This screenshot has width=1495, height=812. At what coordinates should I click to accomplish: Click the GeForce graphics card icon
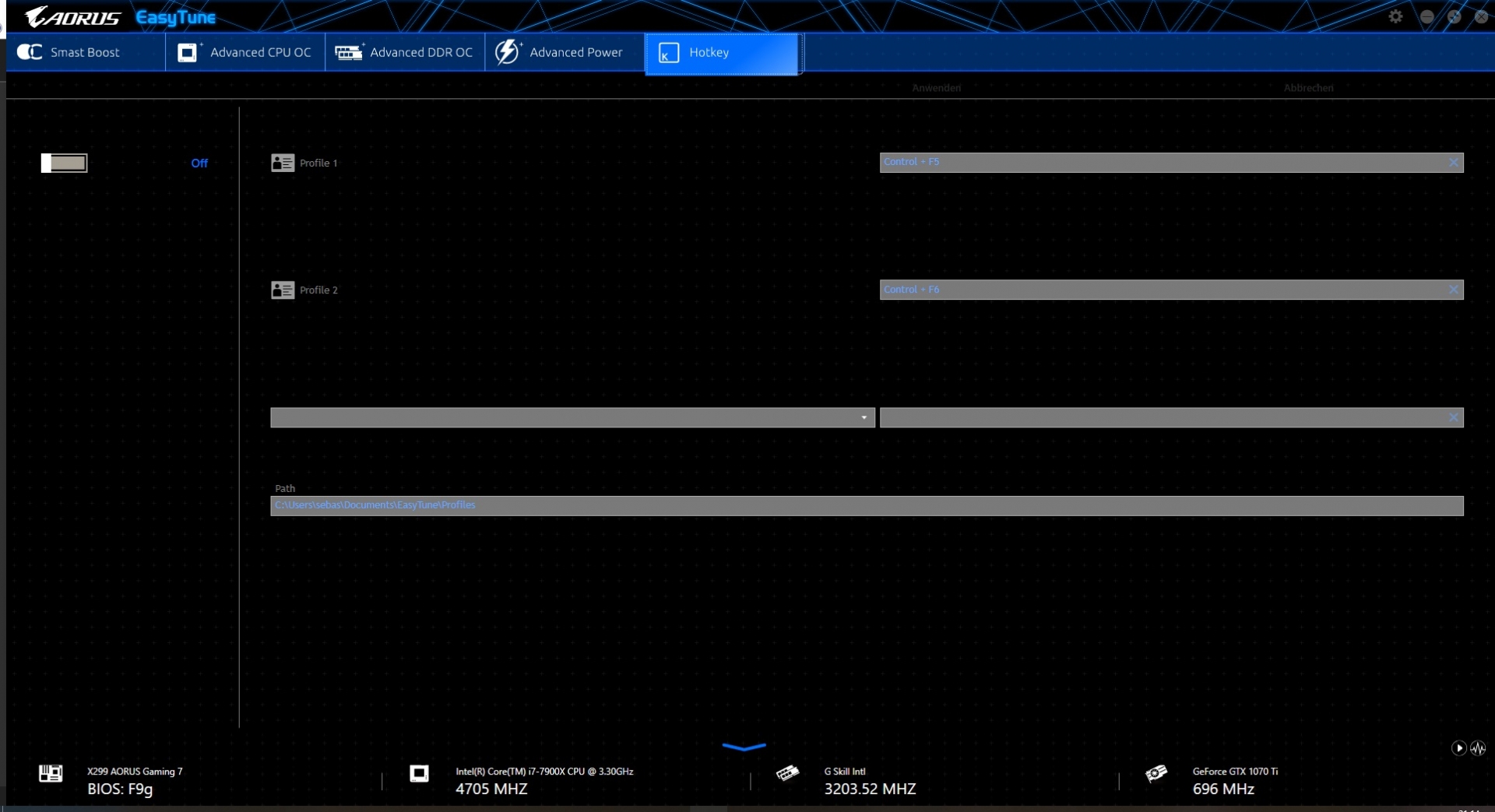point(1156,773)
